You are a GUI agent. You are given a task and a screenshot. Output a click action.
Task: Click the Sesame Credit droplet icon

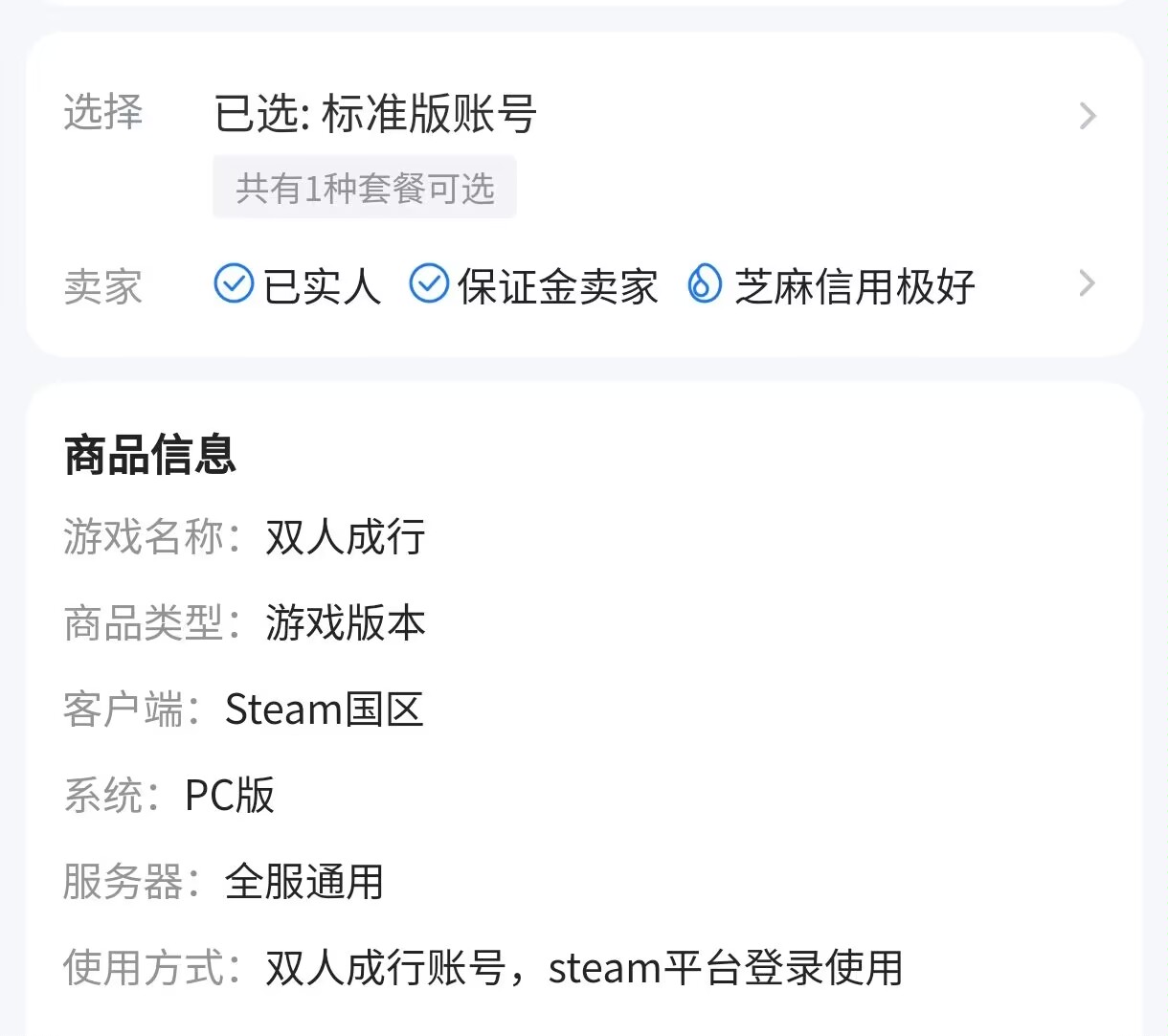coord(705,284)
